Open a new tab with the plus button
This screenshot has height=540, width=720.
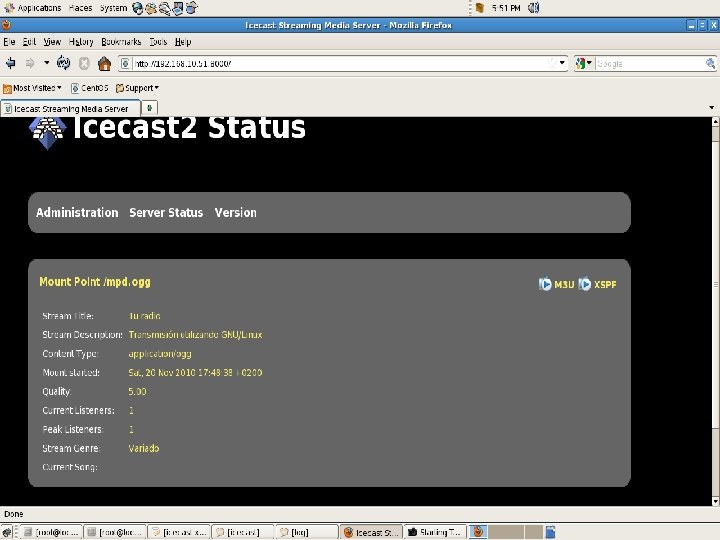click(149, 108)
